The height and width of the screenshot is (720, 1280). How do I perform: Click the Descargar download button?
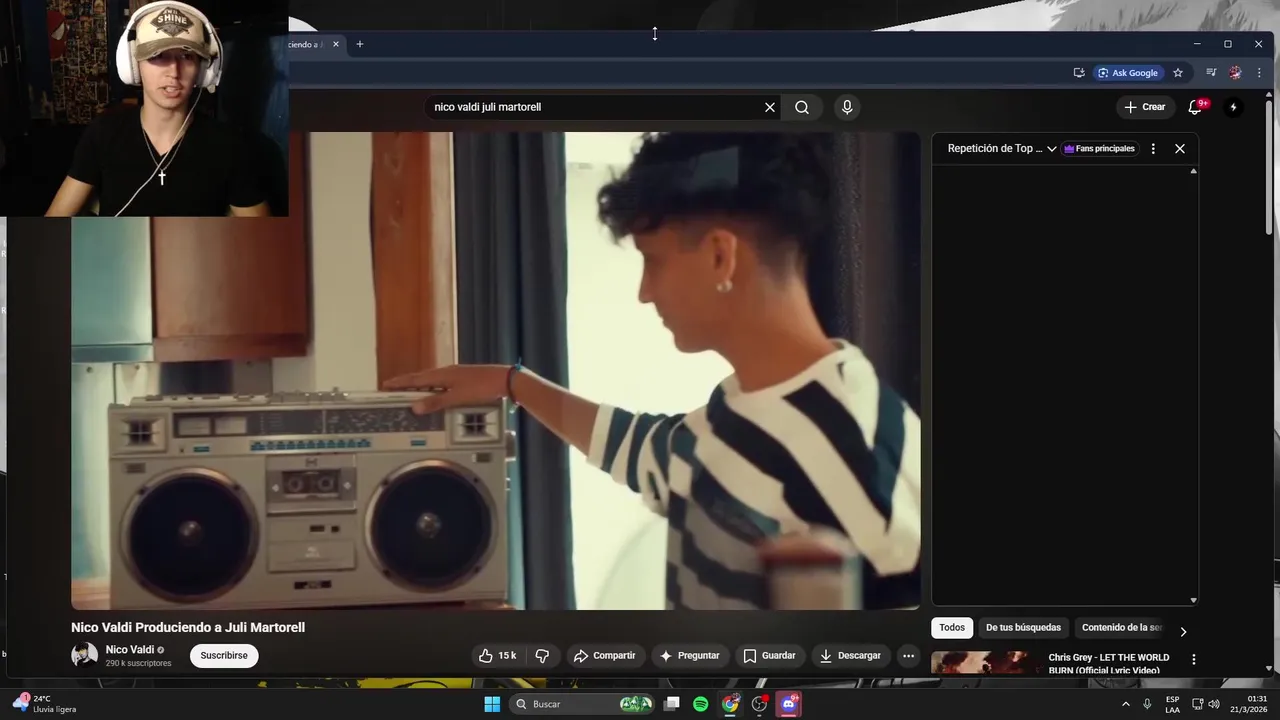coord(850,656)
